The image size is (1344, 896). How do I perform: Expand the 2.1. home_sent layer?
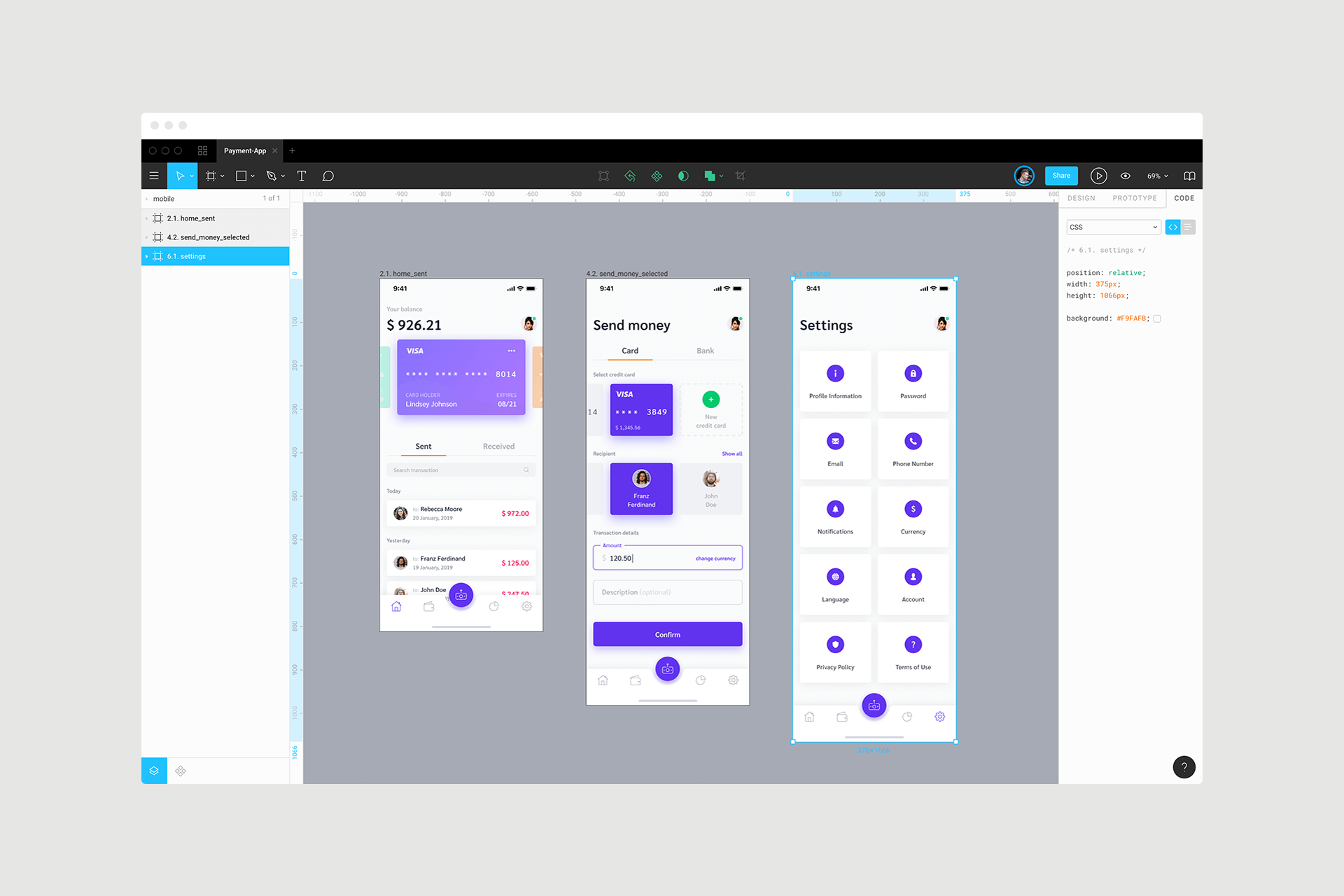pos(148,218)
